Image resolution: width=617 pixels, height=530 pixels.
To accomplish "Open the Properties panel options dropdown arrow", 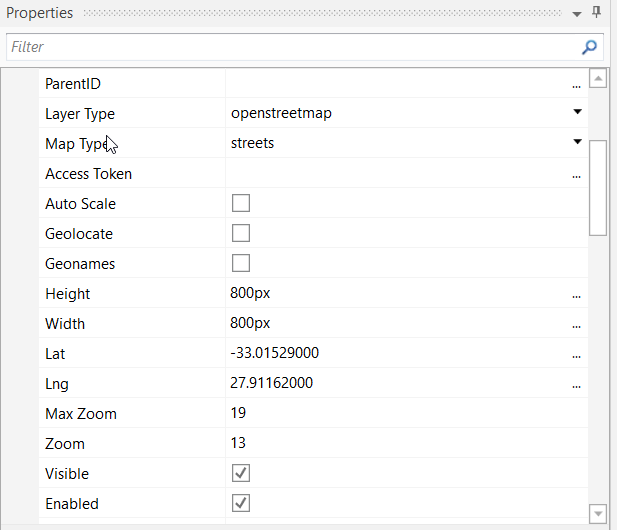I will point(576,14).
